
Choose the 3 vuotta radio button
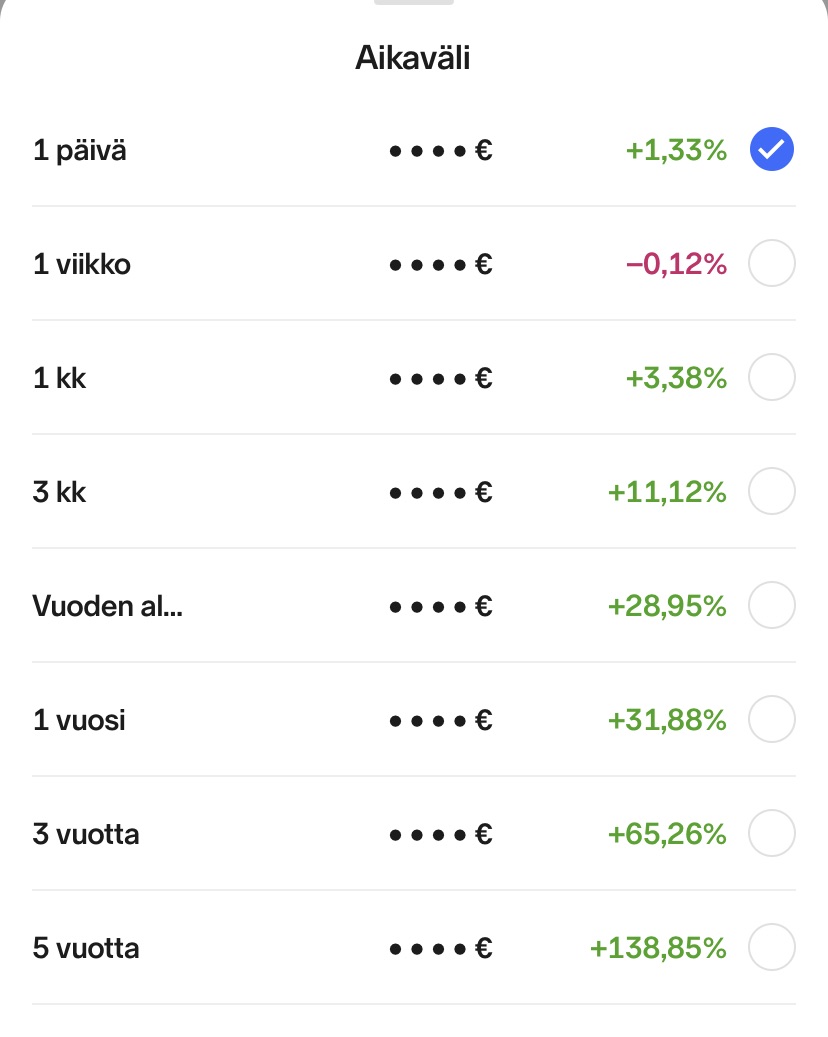click(x=772, y=833)
